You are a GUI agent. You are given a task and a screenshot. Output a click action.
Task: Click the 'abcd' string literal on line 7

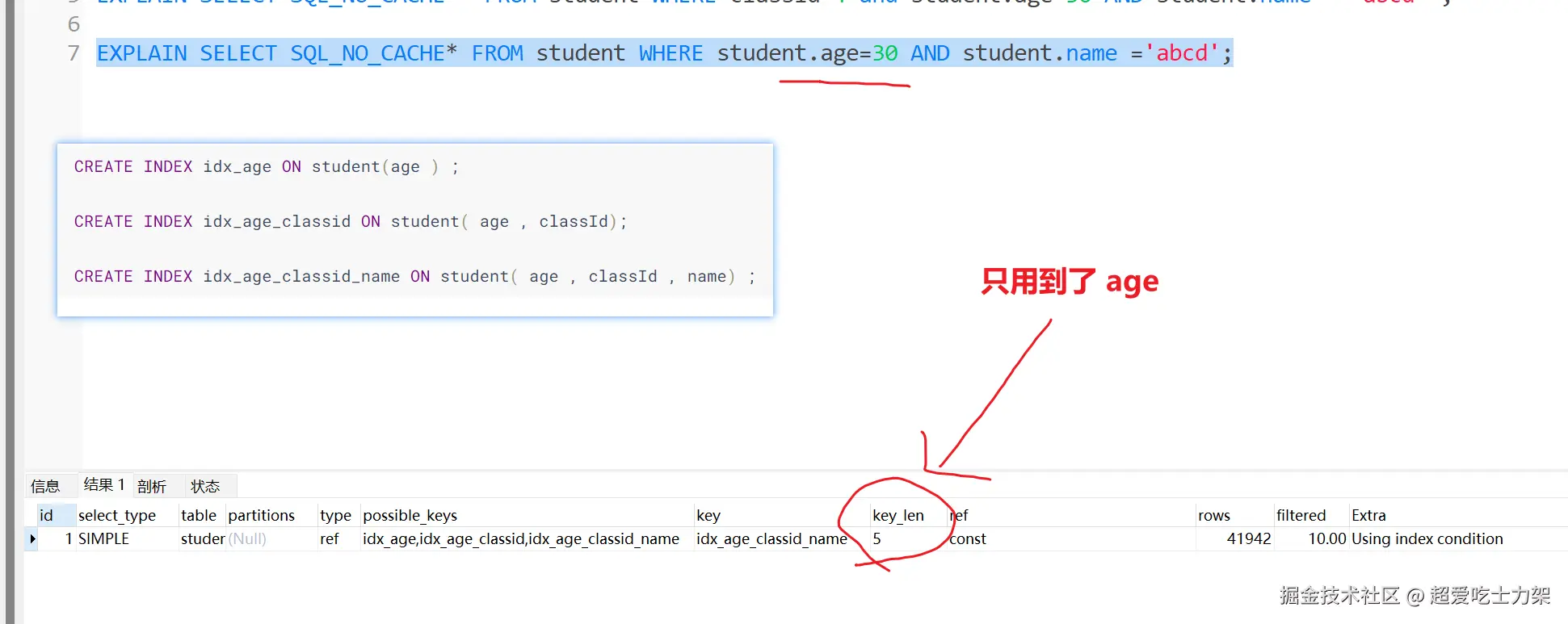[1182, 53]
